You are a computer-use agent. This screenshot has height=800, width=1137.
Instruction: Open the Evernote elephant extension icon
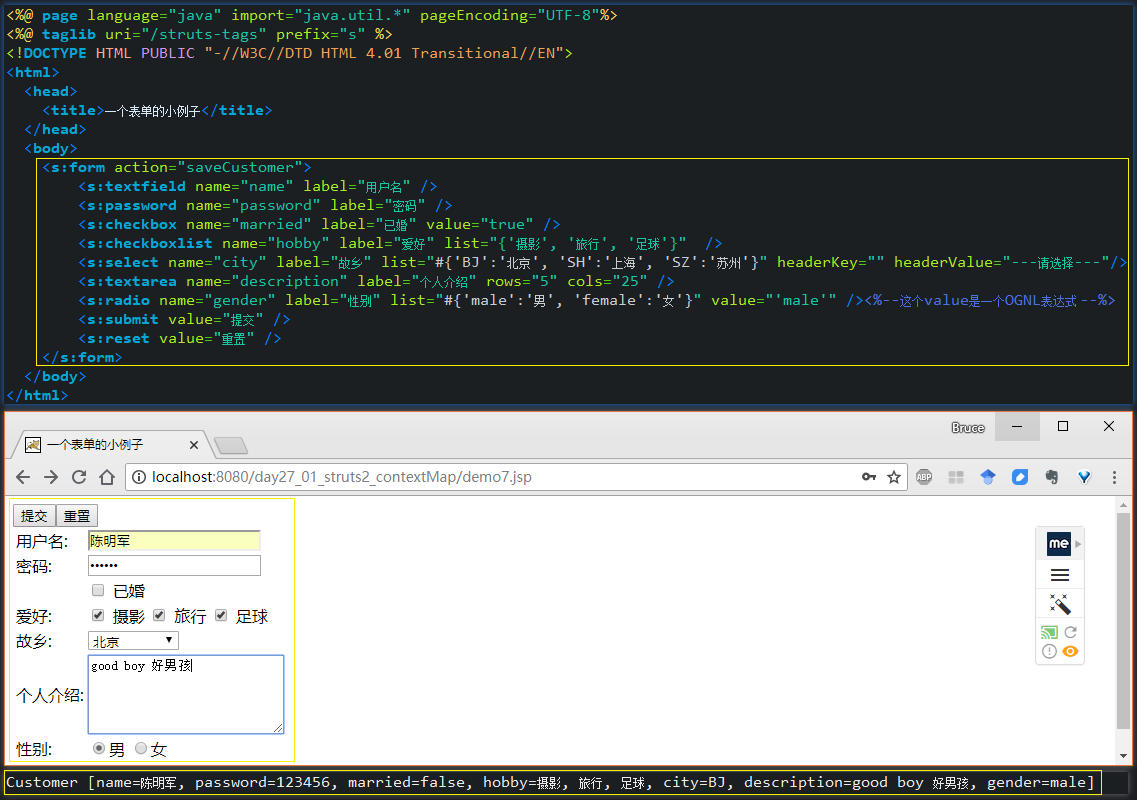click(1051, 477)
